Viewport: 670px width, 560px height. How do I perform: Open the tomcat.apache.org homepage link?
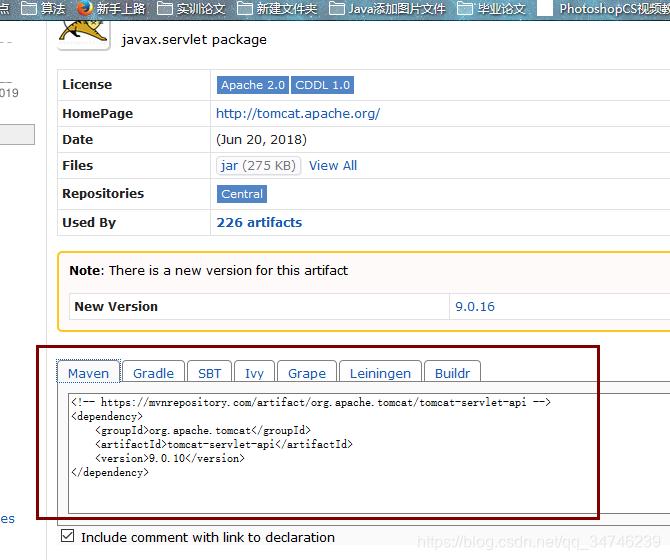(x=298, y=113)
